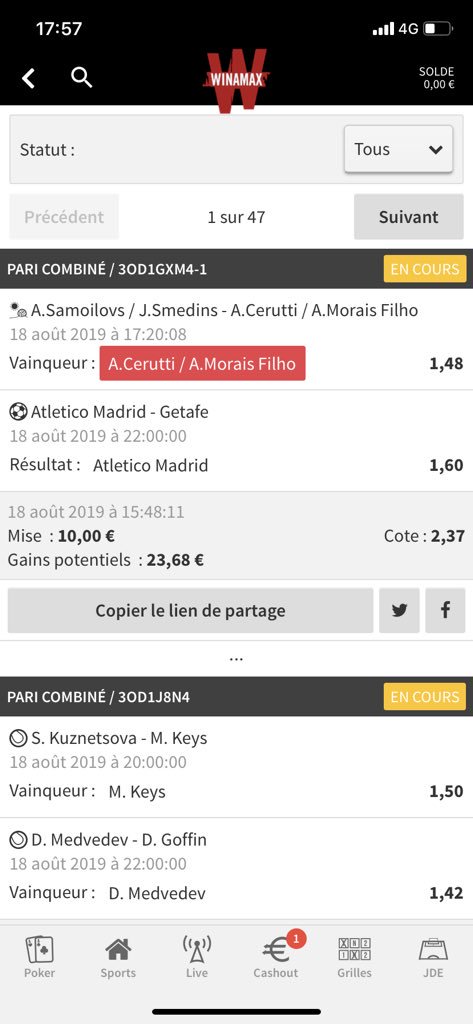Open the Live antenna icon
This screenshot has width=473, height=1024.
[x=197, y=956]
